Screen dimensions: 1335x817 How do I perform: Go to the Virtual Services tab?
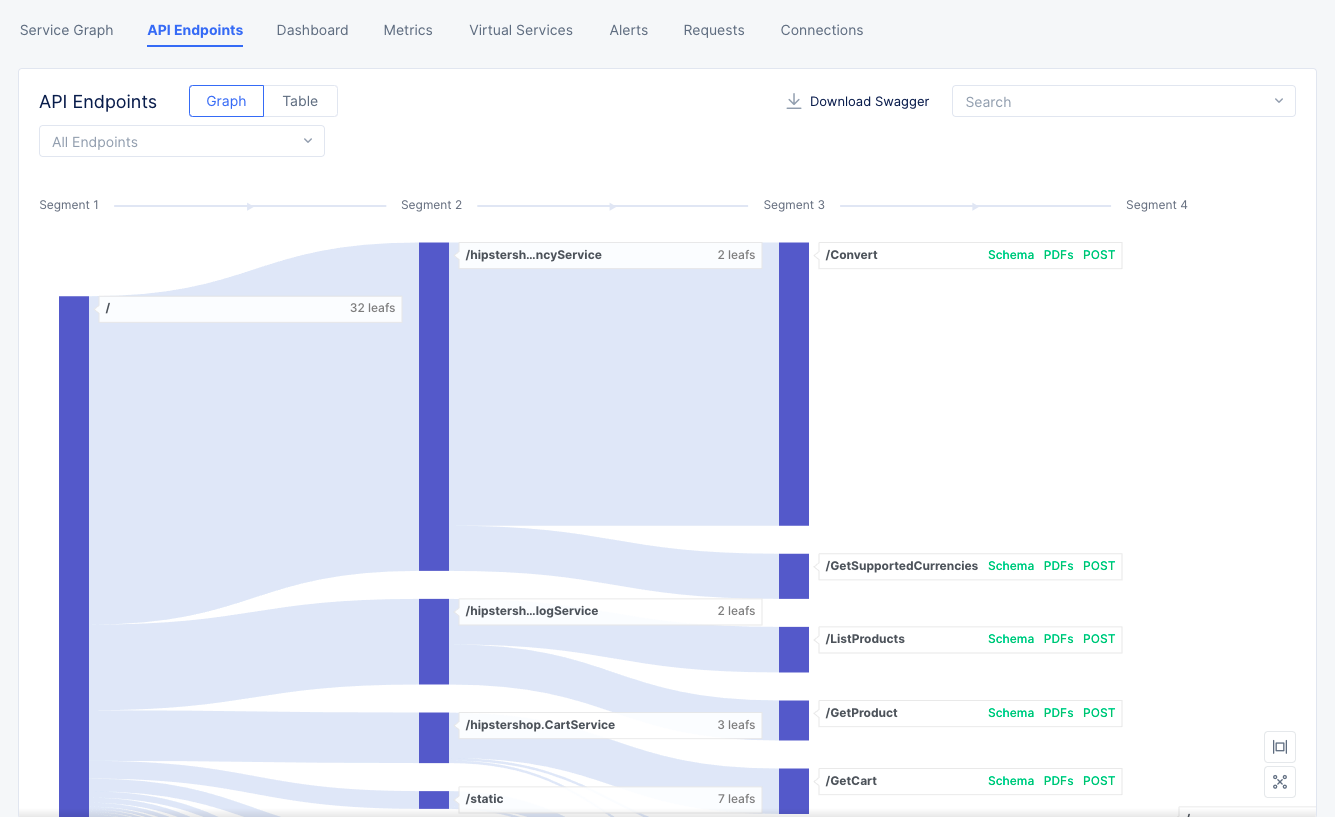520,30
